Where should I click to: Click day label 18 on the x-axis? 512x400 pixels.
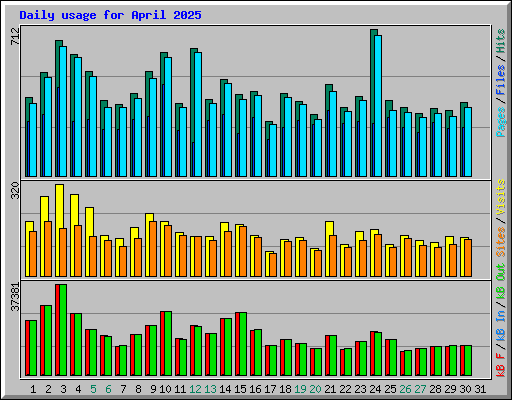coord(285,389)
